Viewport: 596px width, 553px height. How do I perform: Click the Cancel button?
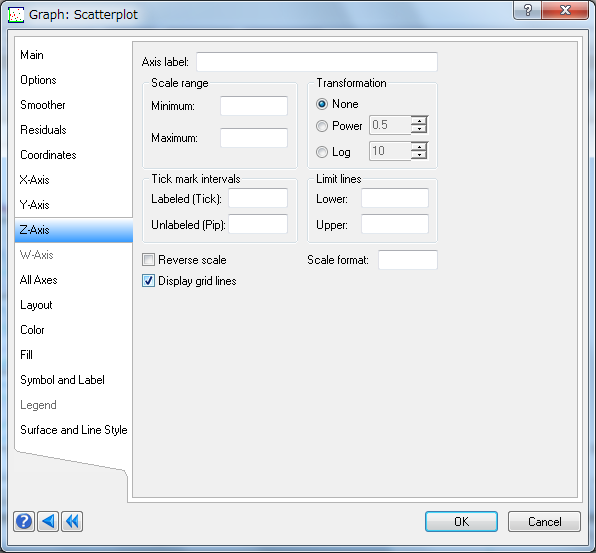tap(544, 521)
